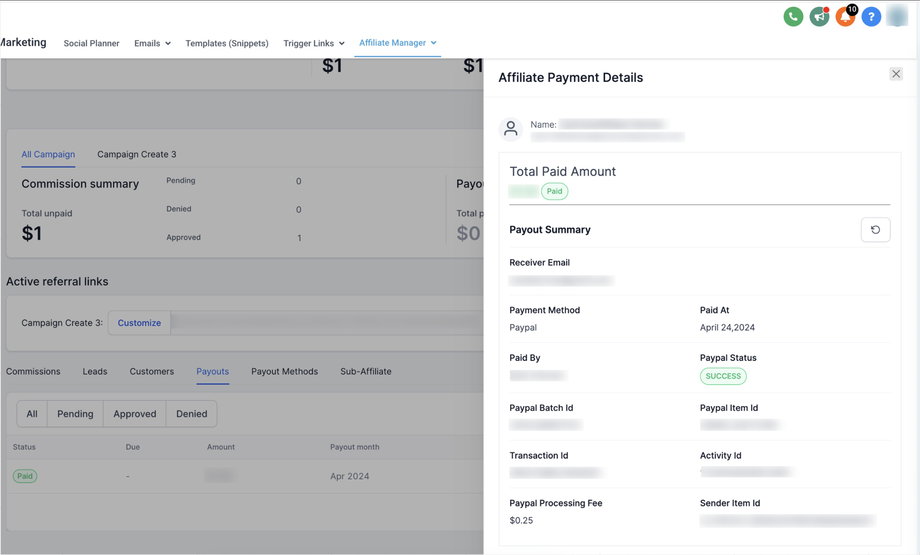The image size is (920, 555).
Task: Open the megaphone announcements icon
Action: [x=819, y=16]
